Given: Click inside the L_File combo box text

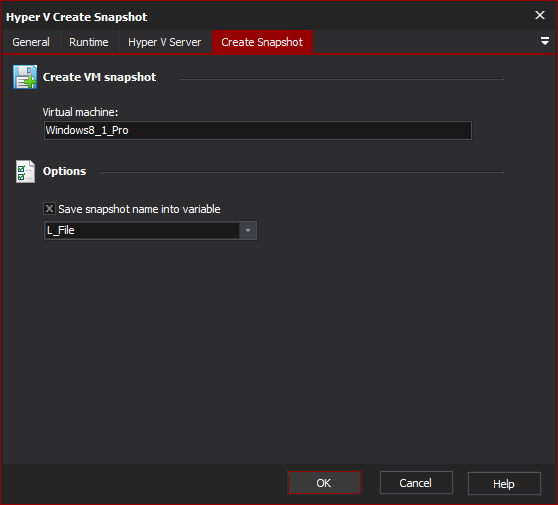Looking at the screenshot, I should [x=142, y=231].
